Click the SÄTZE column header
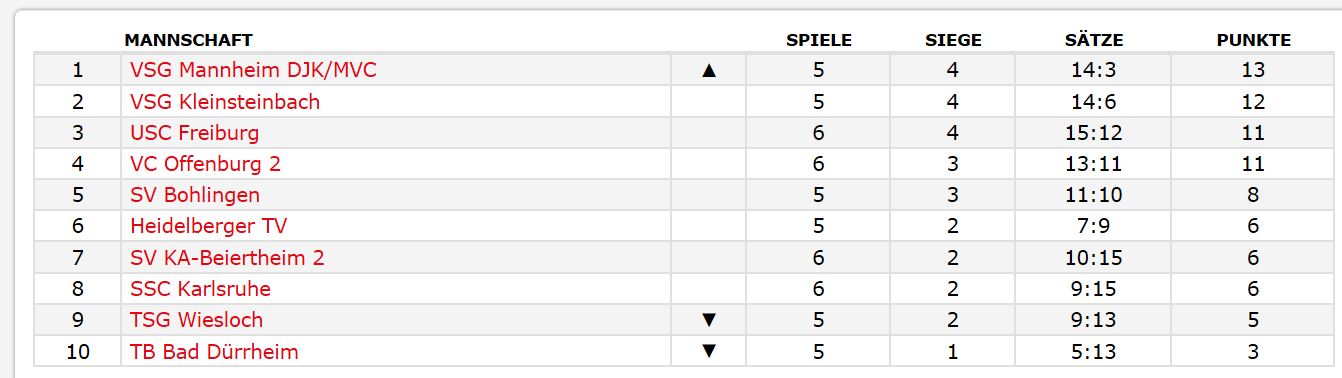Viewport: 1342px width, 378px height. tap(1094, 40)
